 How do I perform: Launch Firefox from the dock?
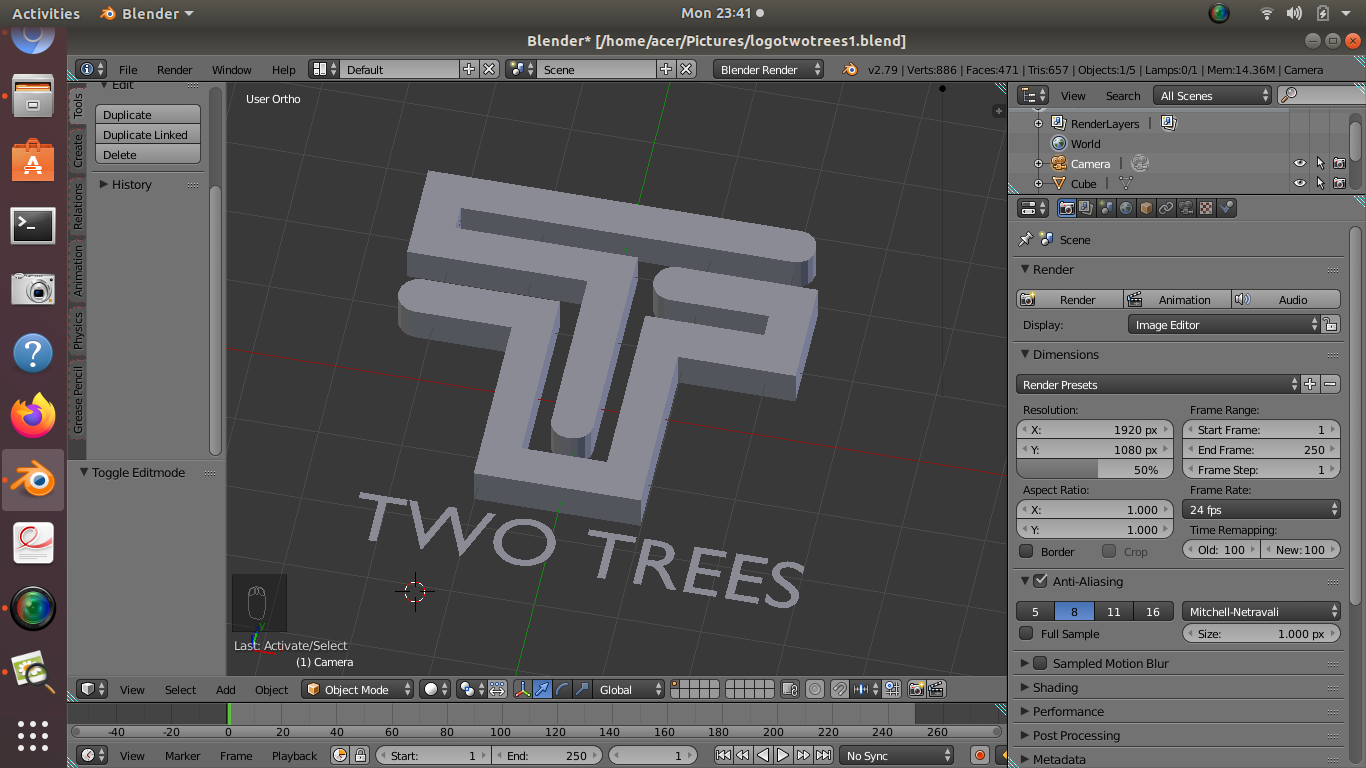pyautogui.click(x=33, y=416)
